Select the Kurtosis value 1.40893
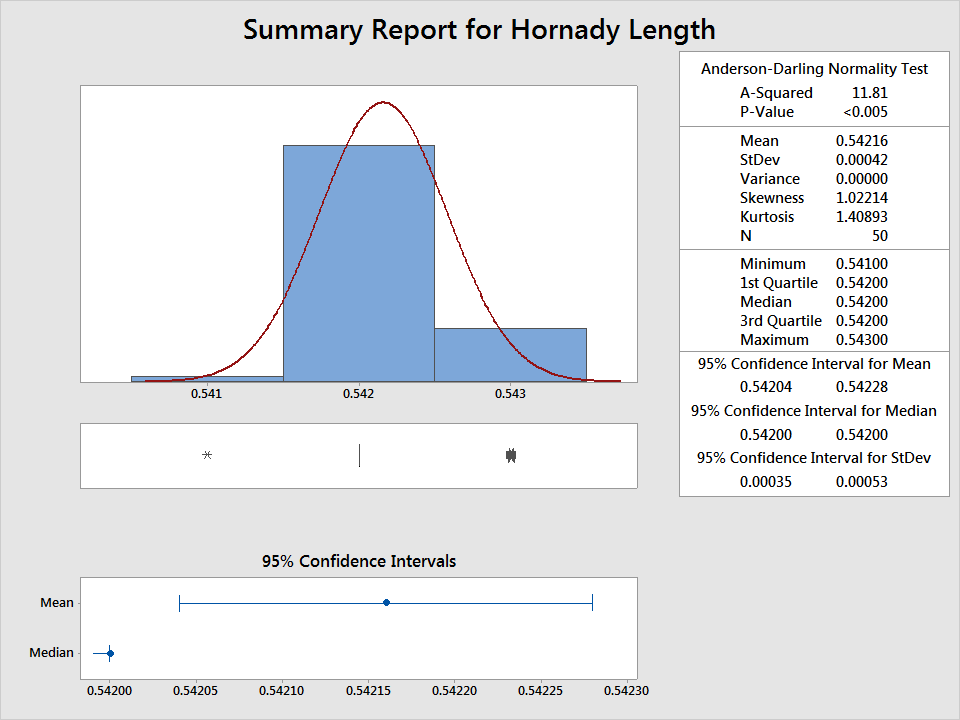Viewport: 960px width, 720px height. pos(861,217)
